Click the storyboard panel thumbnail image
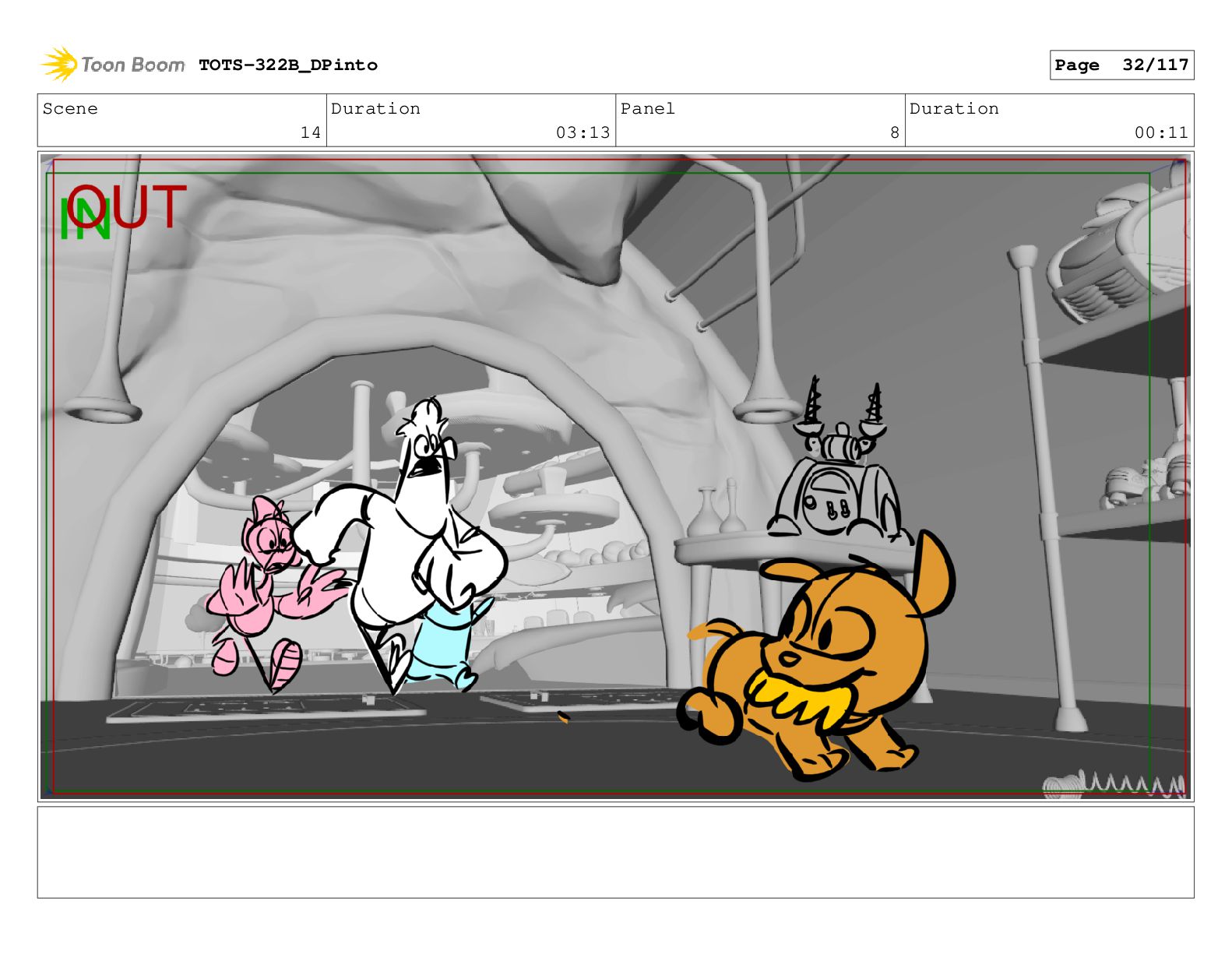 [615, 477]
